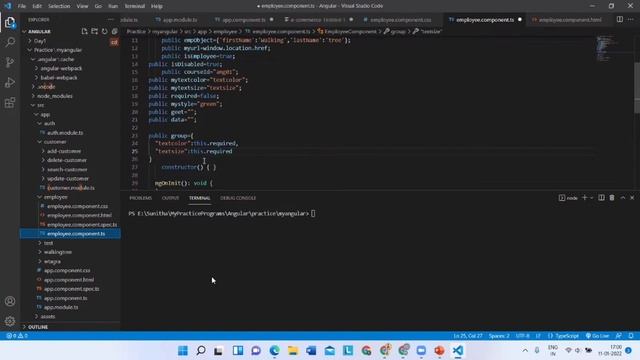Collapse the ANGULAR workspace root
The width and height of the screenshot is (640, 360).
(40, 31)
